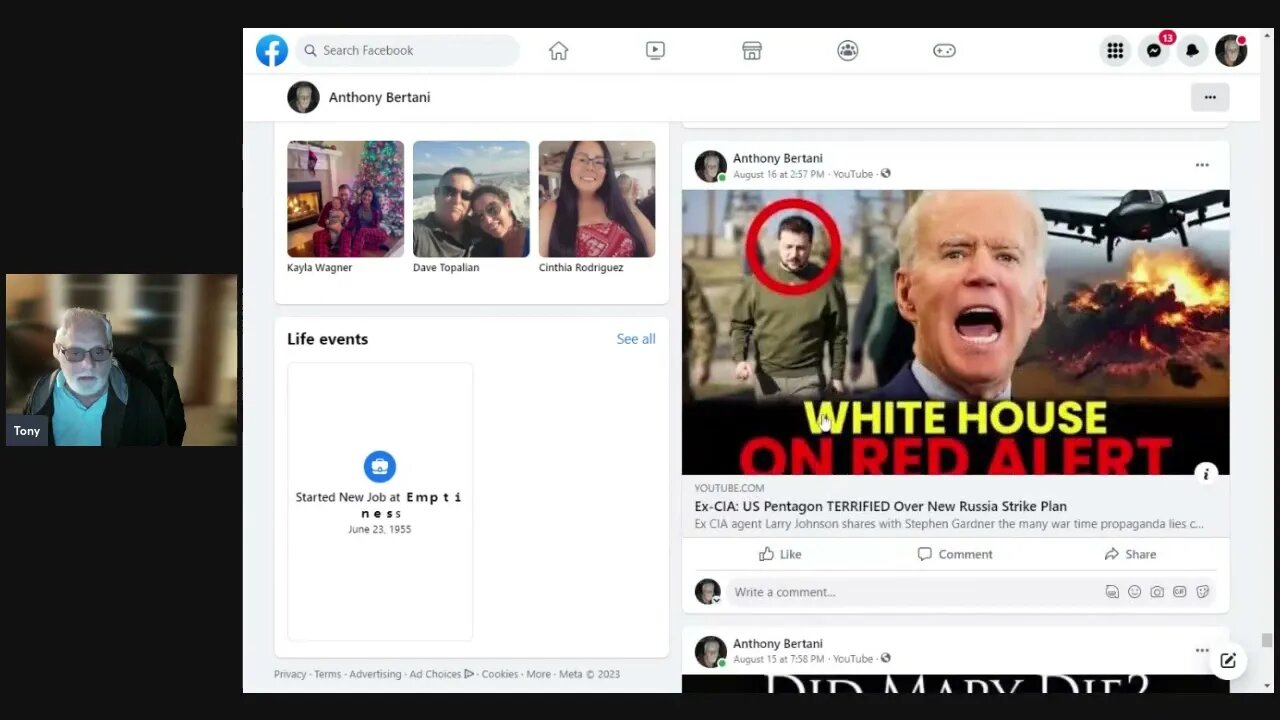Open the notifications bell icon
1280x720 pixels.
pos(1192,51)
